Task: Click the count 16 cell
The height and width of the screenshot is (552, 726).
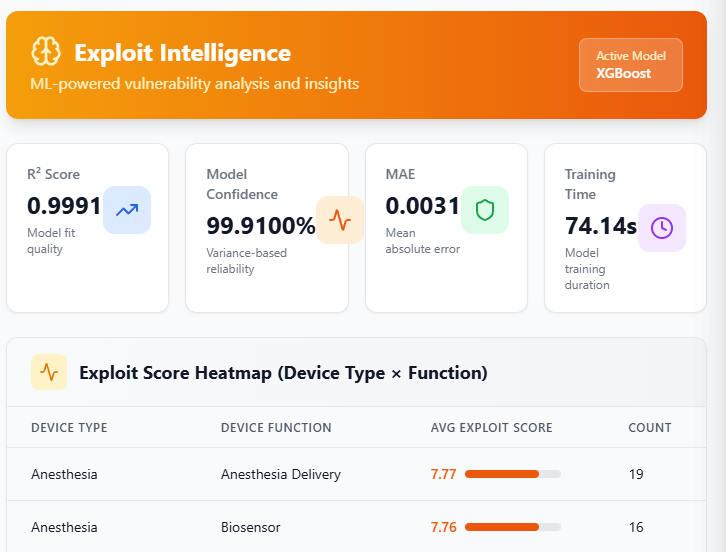Action: pos(636,527)
